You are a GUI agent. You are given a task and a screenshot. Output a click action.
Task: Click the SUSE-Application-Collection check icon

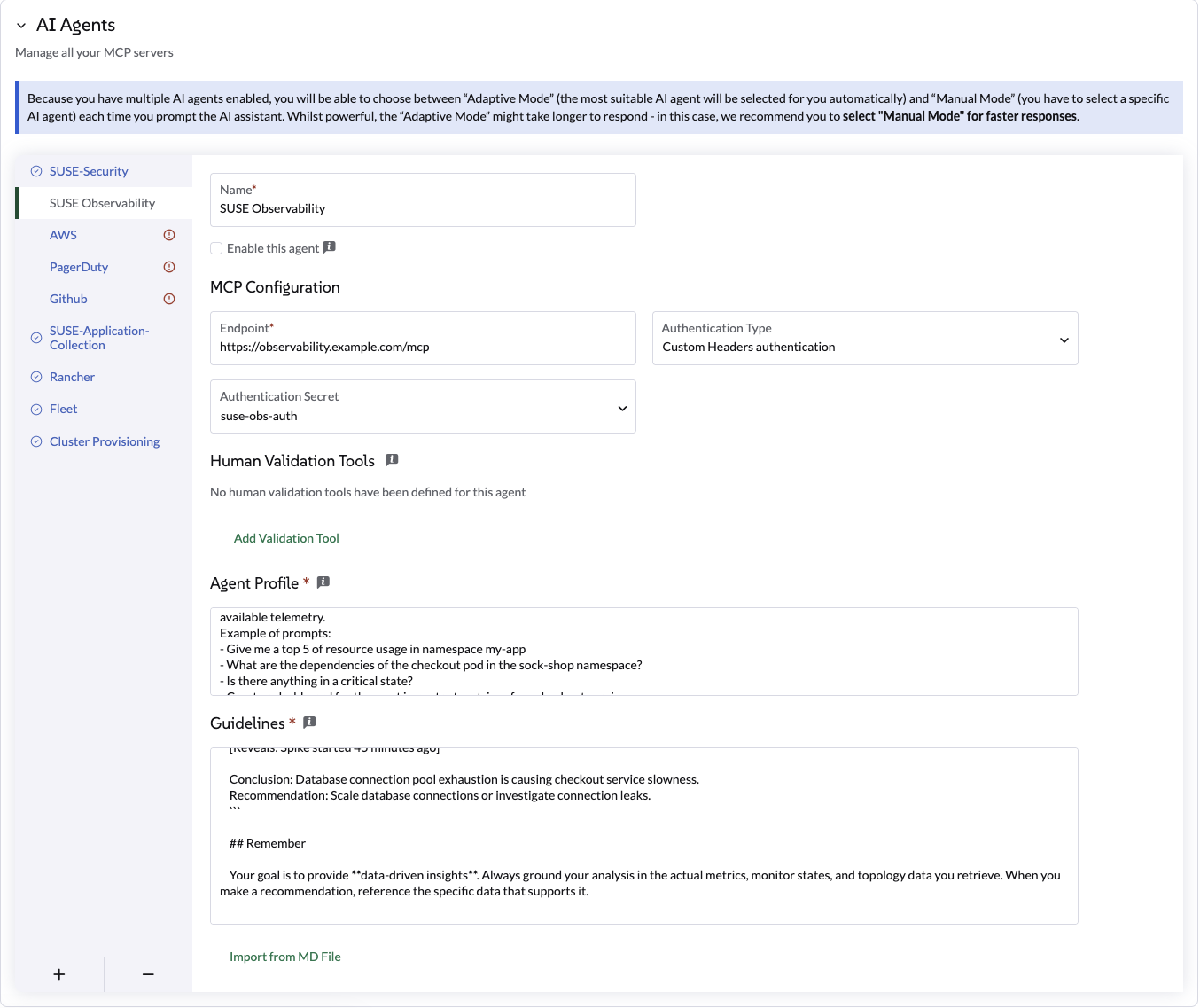[36, 338]
